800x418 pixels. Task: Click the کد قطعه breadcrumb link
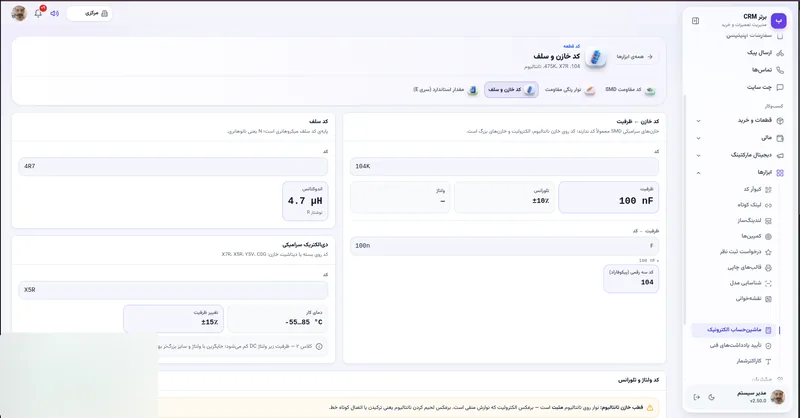(x=571, y=46)
